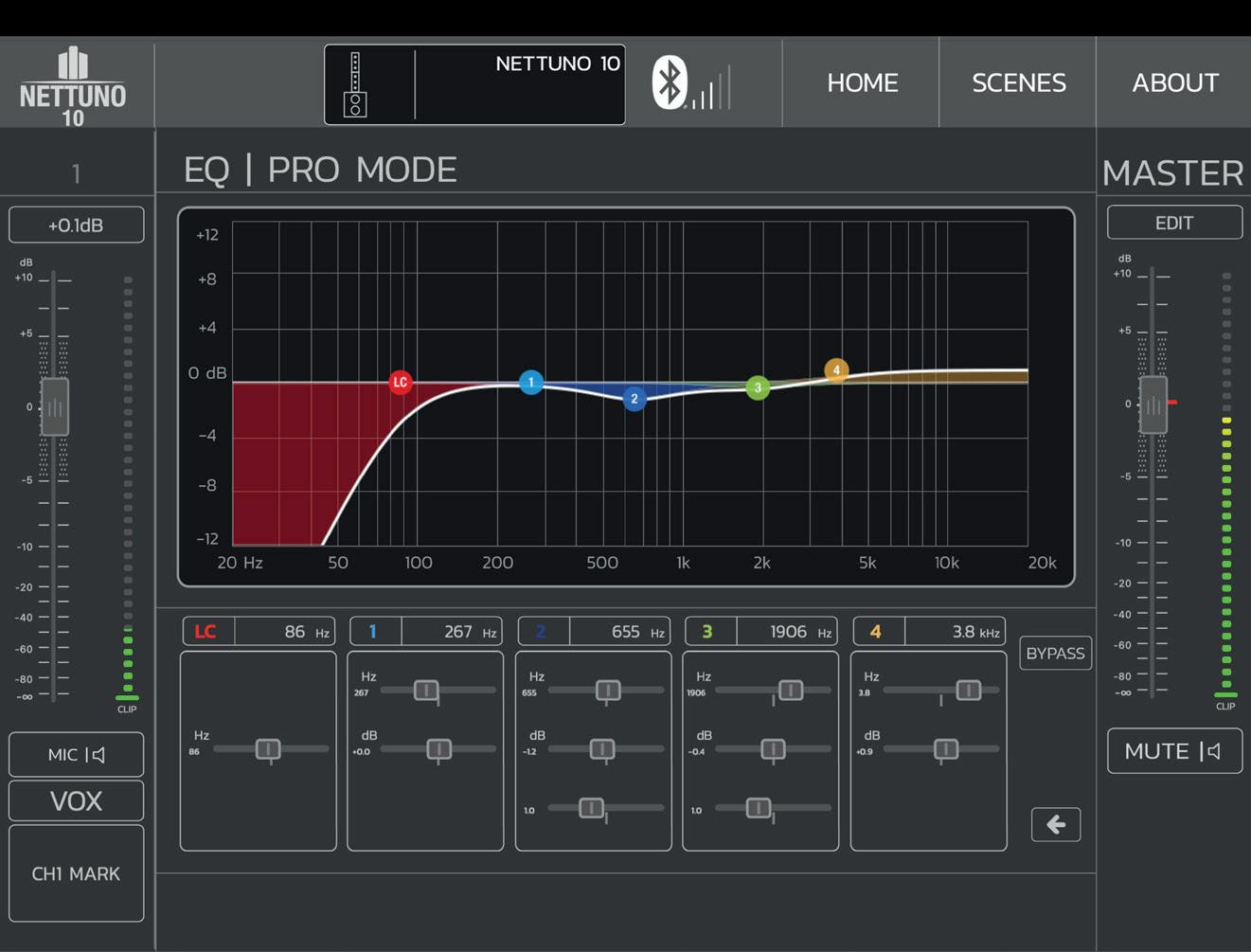Select band 2 655 Hz header

click(x=594, y=632)
